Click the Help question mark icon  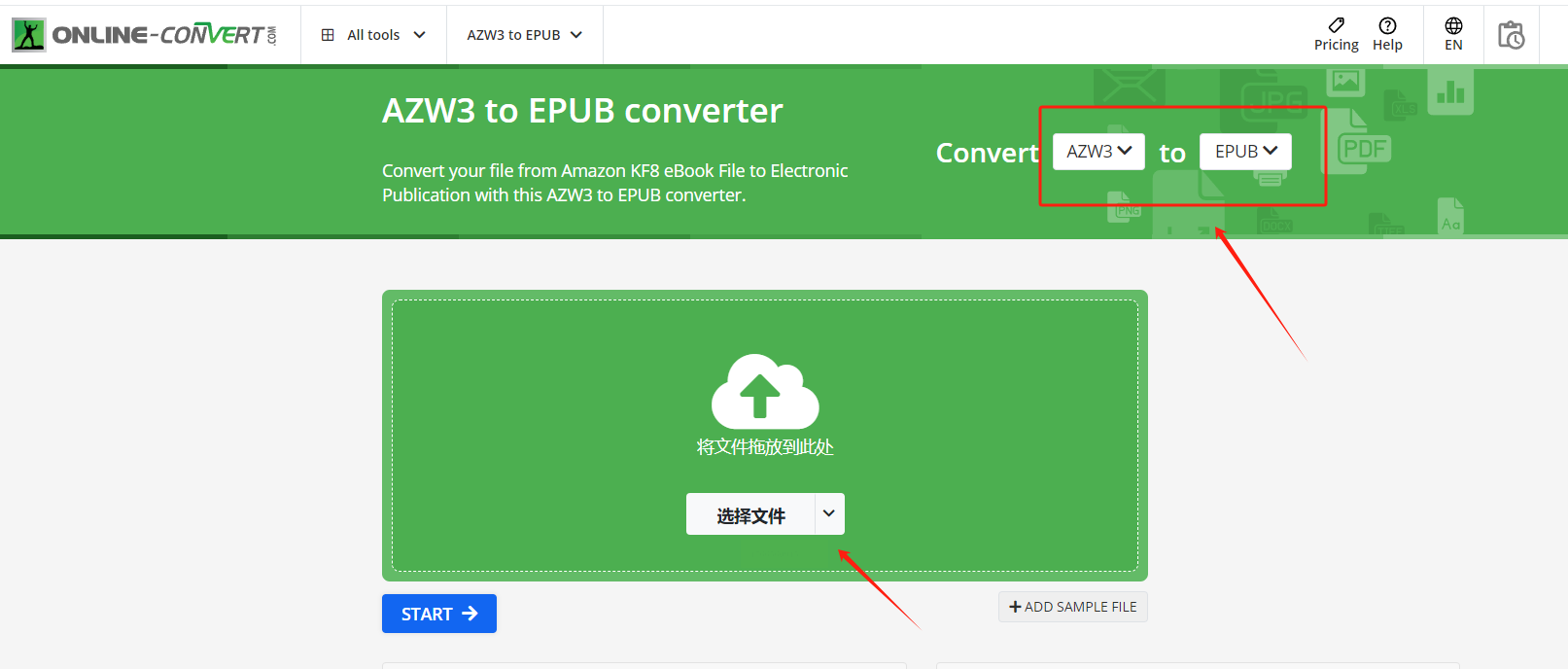(1387, 25)
